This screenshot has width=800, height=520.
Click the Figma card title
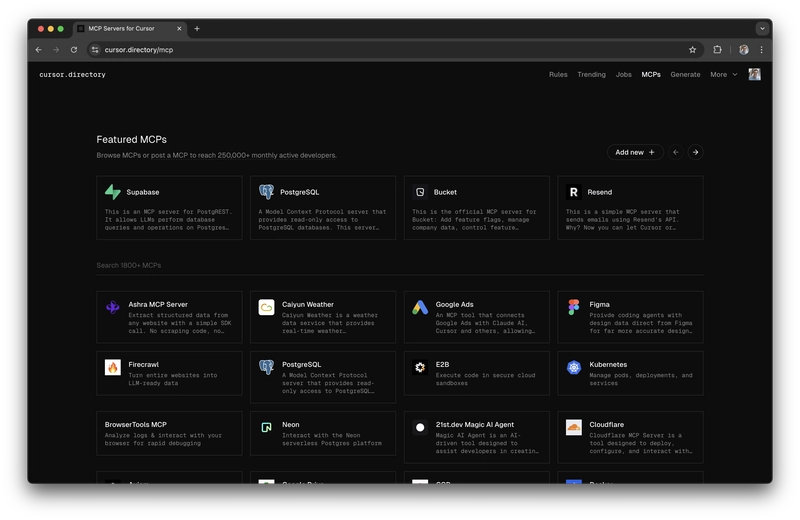[599, 304]
